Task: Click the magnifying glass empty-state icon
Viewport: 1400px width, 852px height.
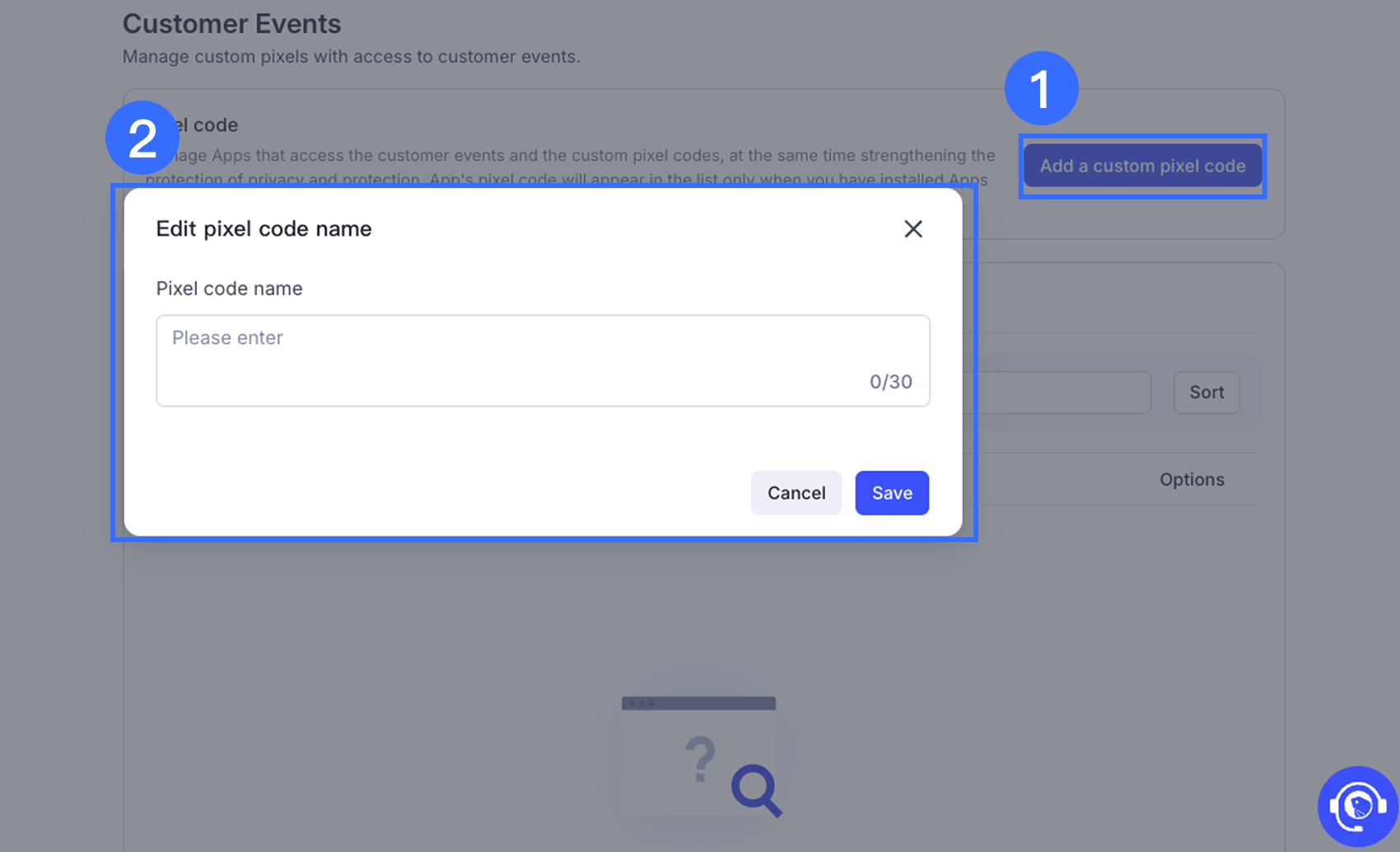Action: (756, 790)
